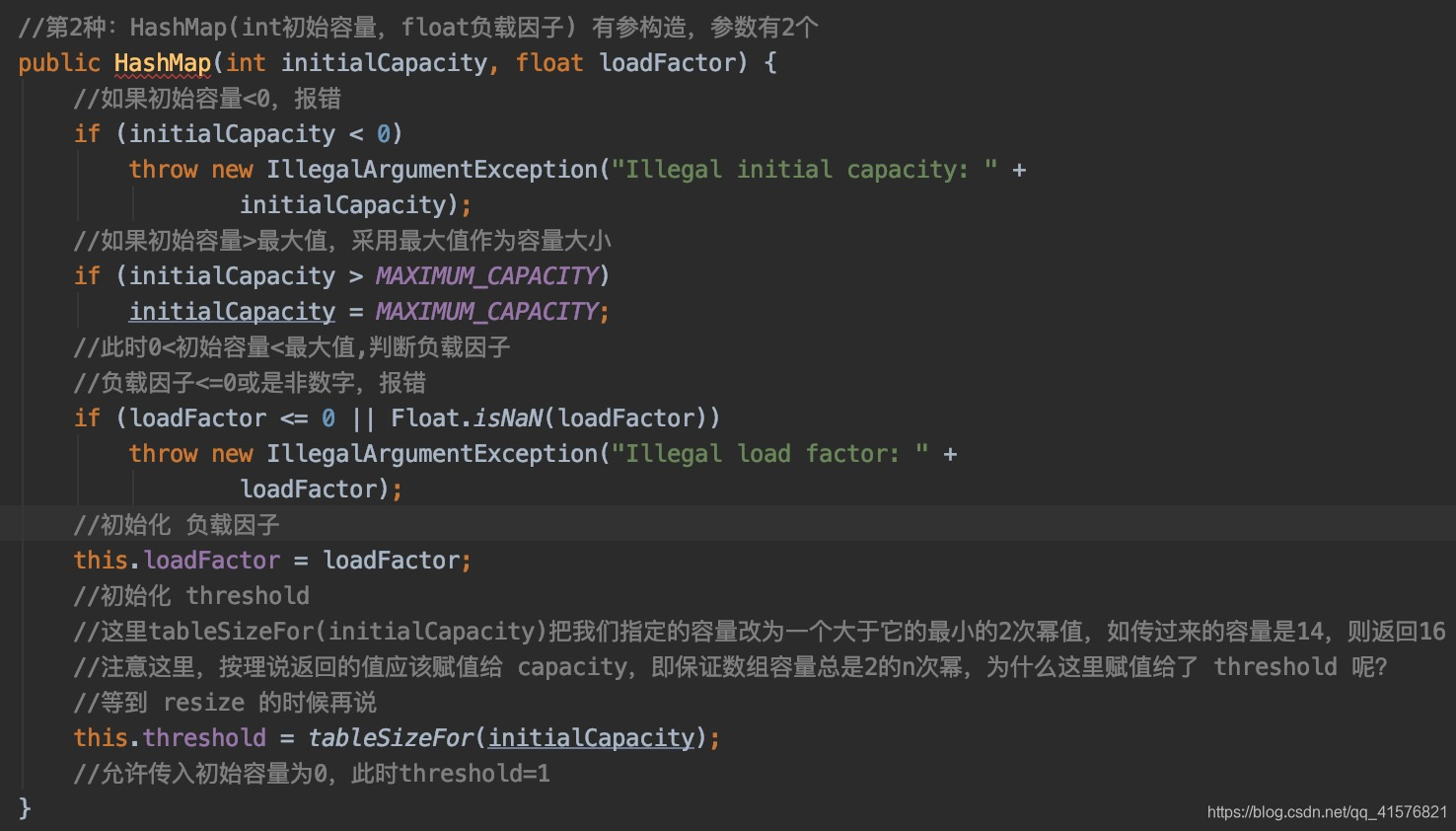Click 'initialCapacity < 0' condition line
1456x831 pixels.
[x=238, y=134]
